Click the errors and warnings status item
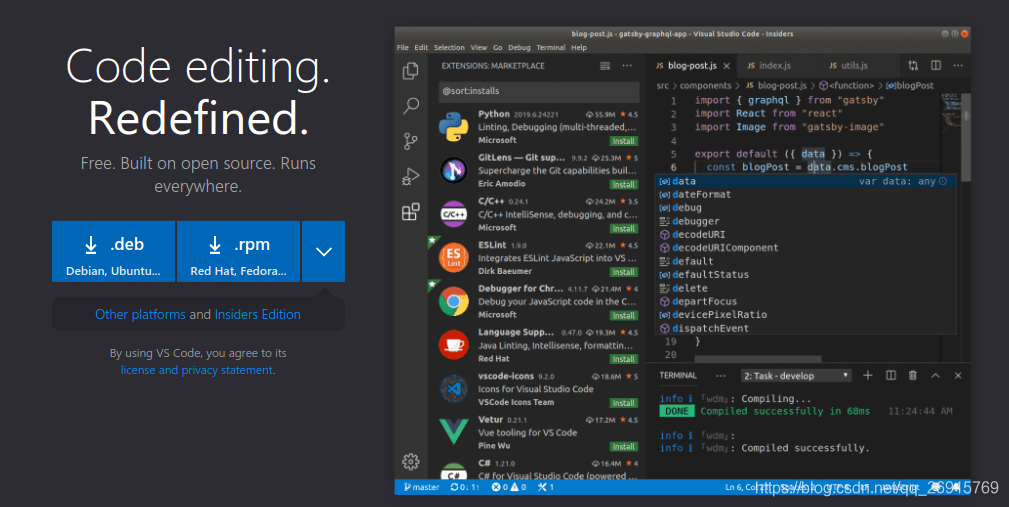 [508, 487]
